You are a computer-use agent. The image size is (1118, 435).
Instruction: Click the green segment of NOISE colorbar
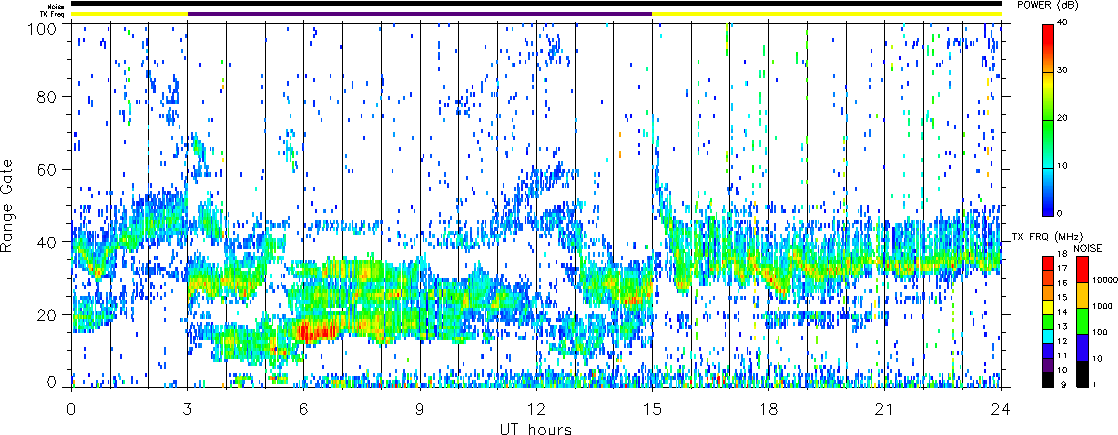1082,322
